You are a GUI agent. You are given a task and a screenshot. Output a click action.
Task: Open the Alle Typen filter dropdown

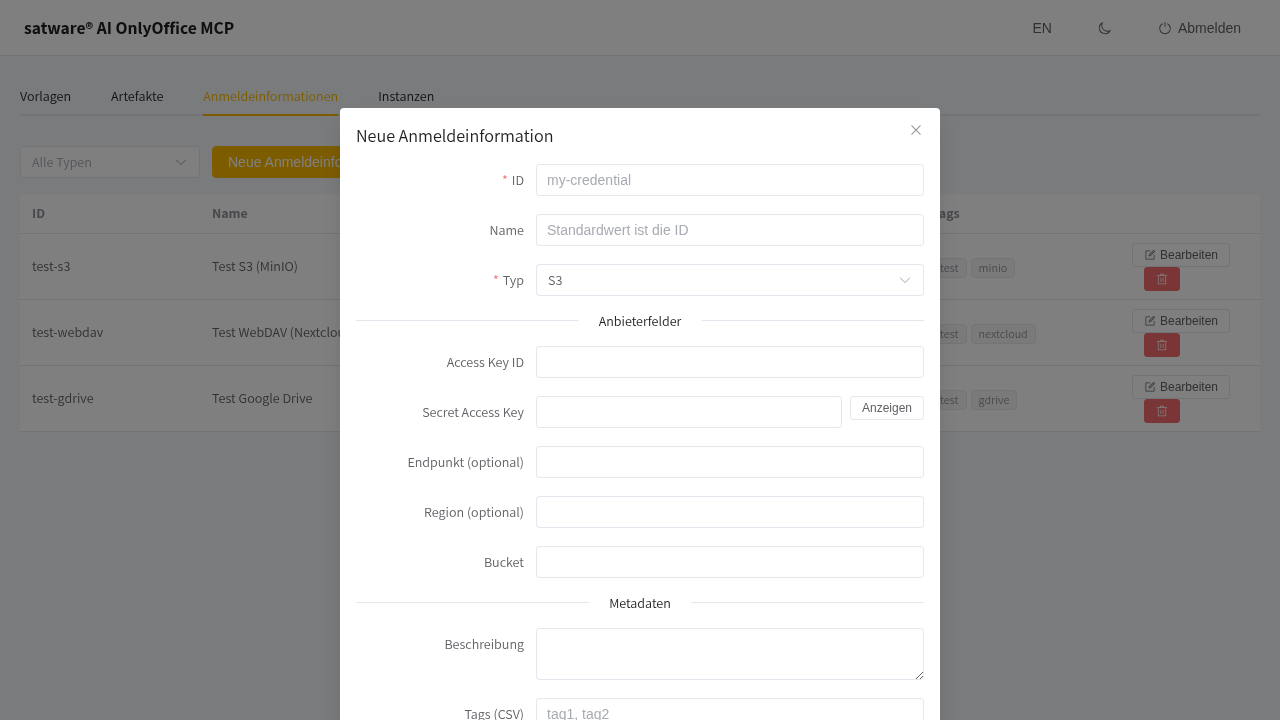[x=110, y=162]
